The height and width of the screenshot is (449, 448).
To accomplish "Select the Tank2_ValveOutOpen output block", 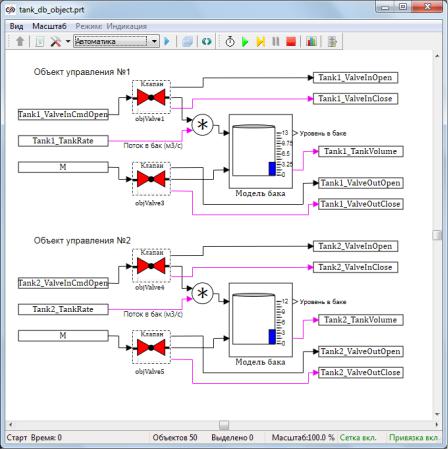I will click(361, 351).
